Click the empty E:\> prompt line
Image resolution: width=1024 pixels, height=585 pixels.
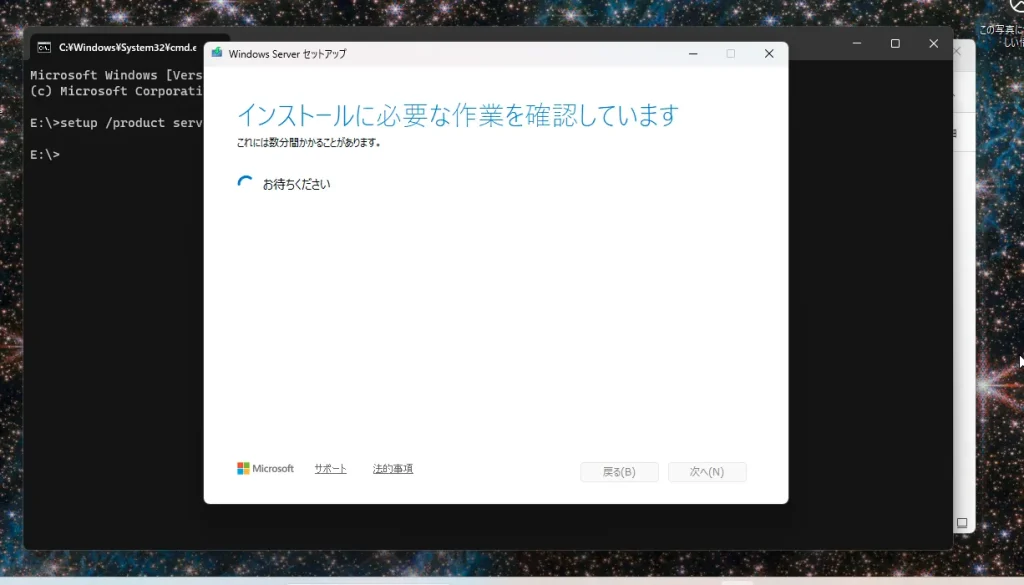45,155
